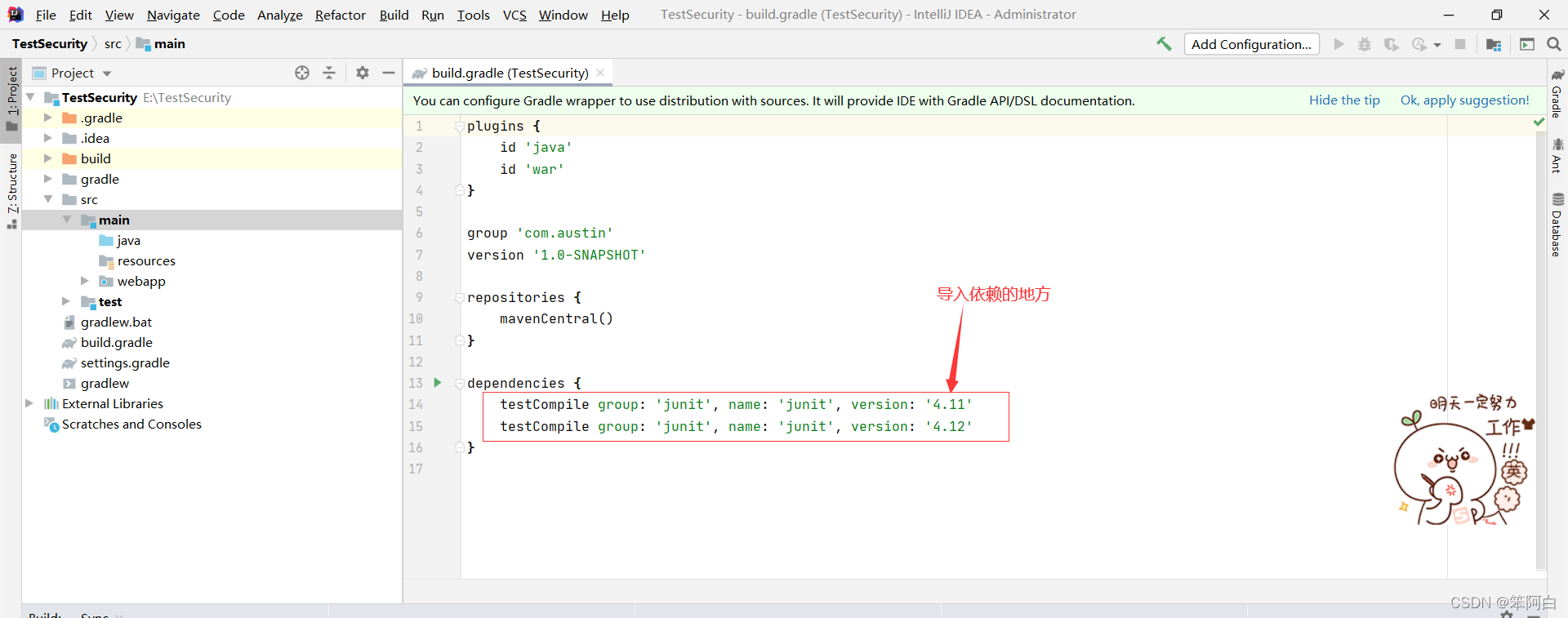Viewport: 1568px width, 618px height.
Task: Click the green inspection checkmark icon
Action: click(1539, 122)
